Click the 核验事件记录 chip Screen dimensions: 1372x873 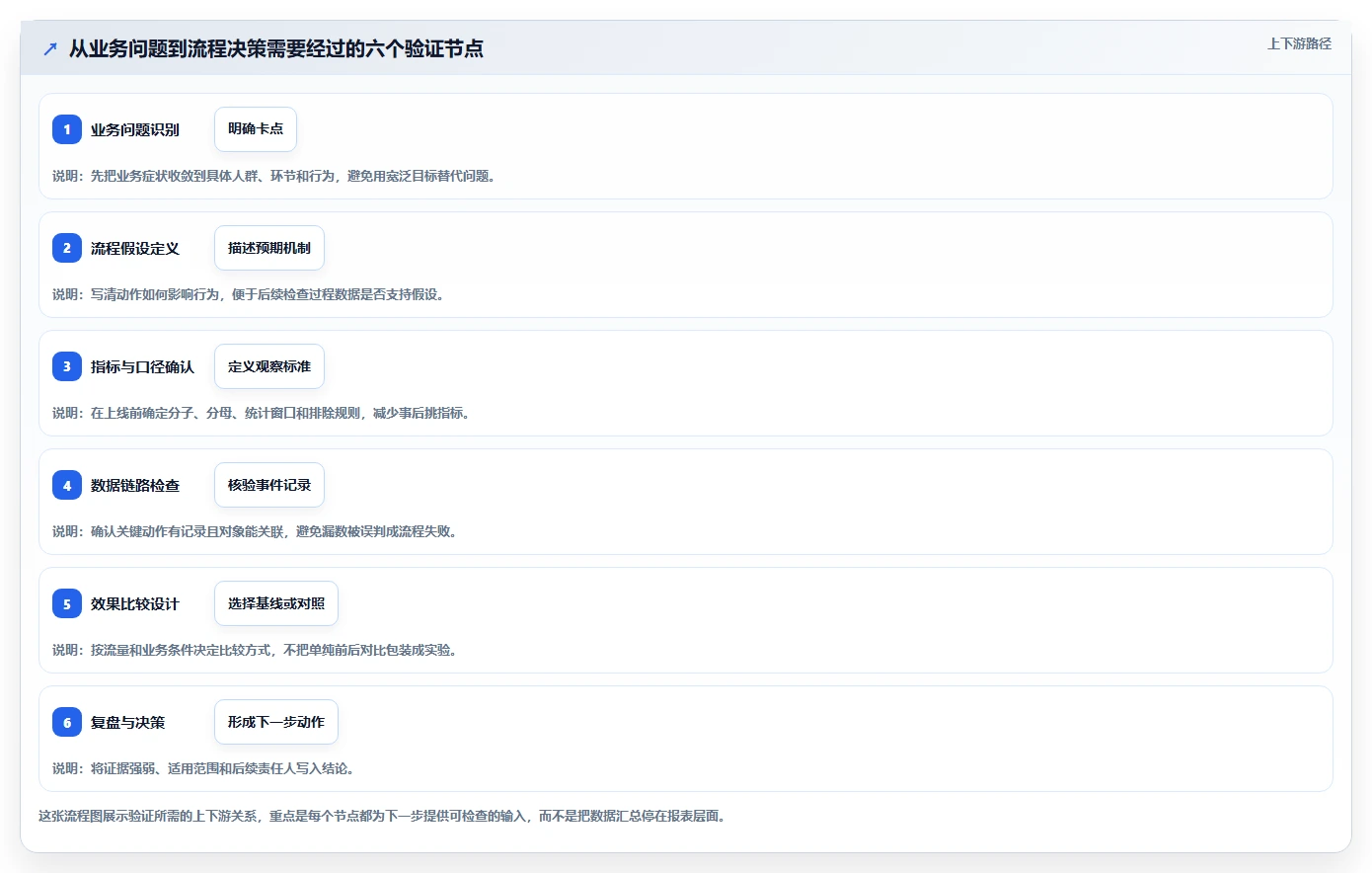[269, 485]
